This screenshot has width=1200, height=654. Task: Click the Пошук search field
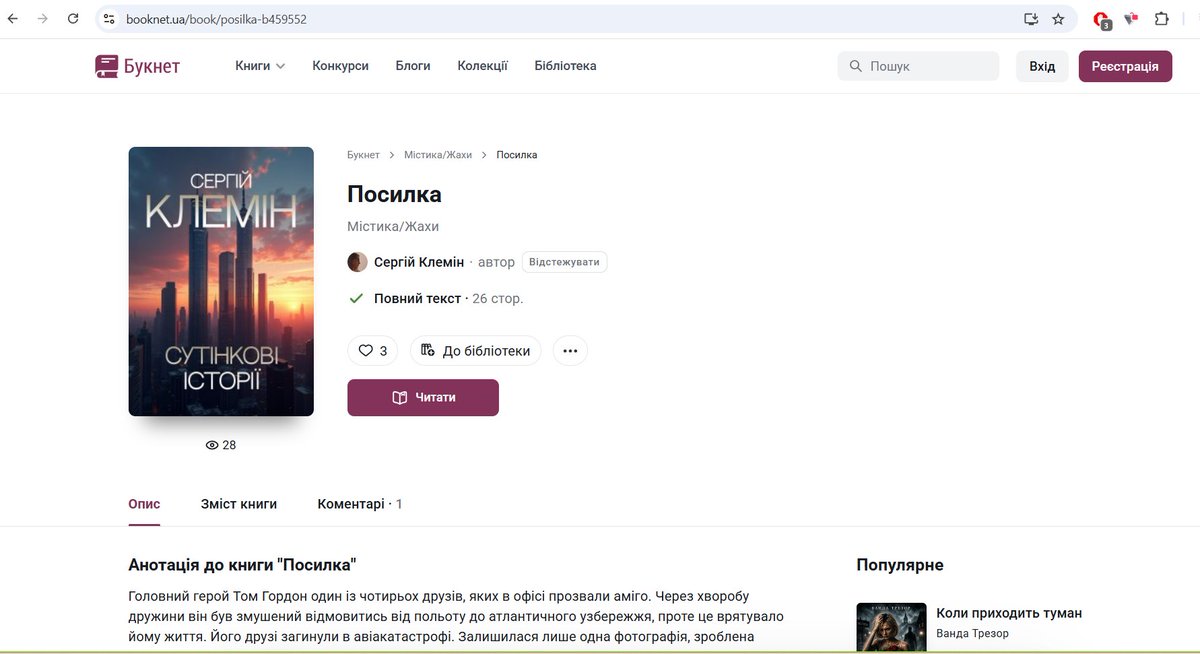point(918,66)
